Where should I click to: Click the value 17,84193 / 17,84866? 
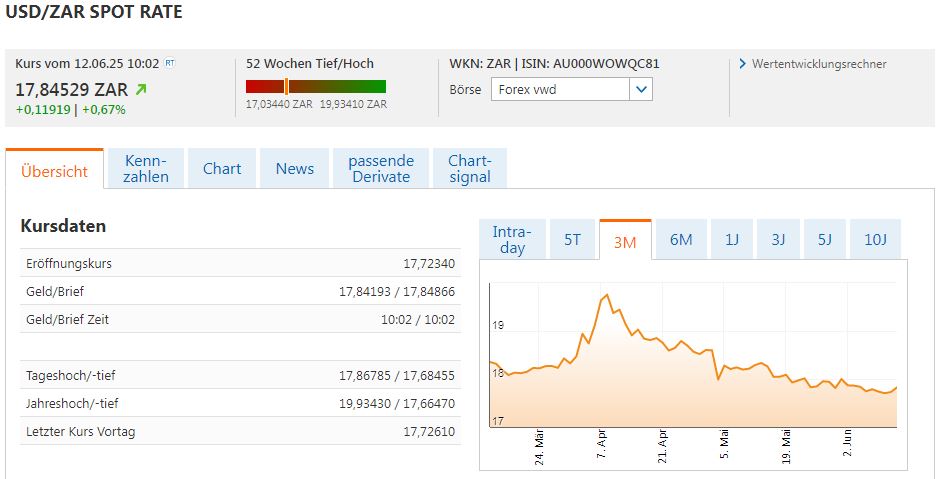pos(397,291)
